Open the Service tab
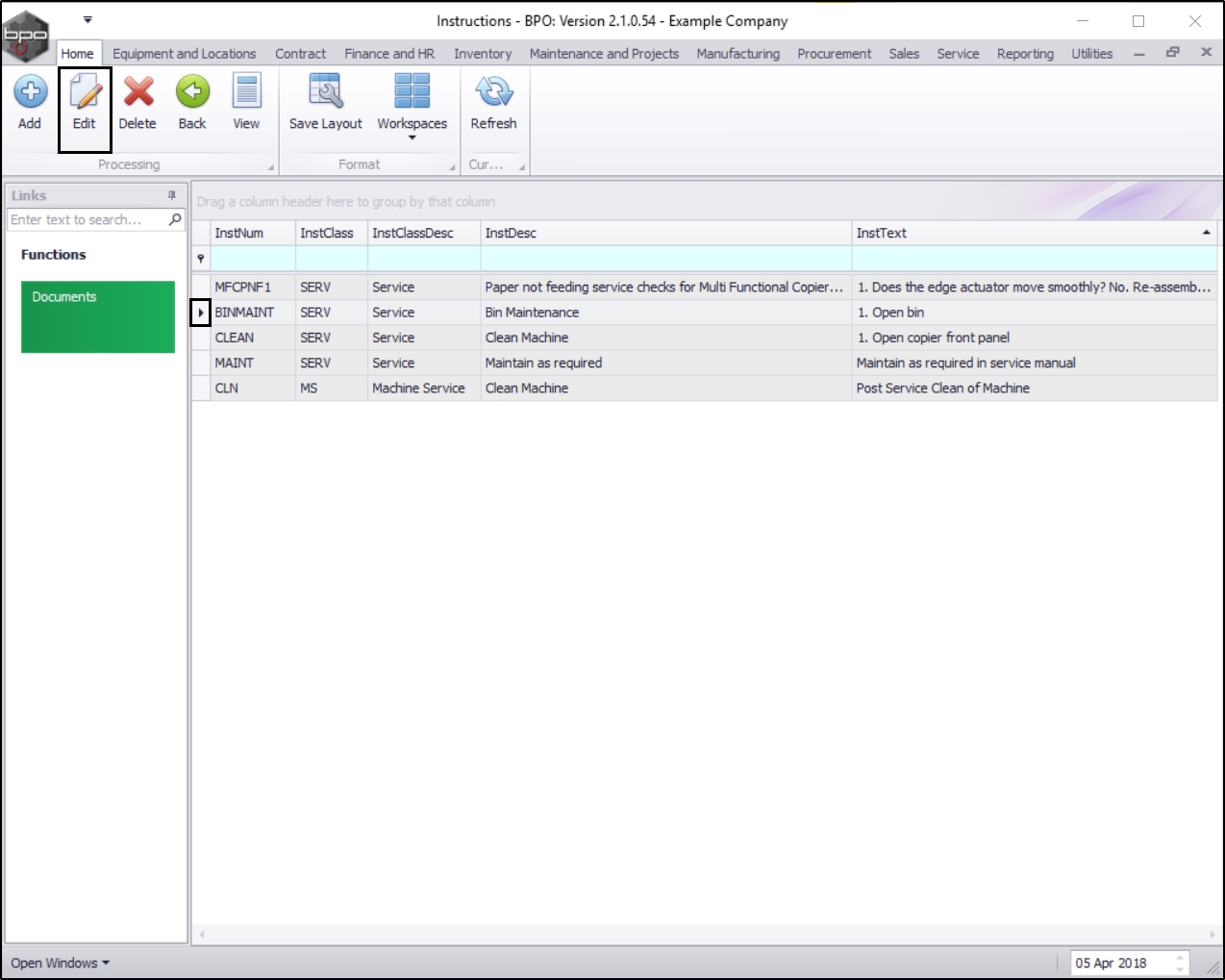 958,54
